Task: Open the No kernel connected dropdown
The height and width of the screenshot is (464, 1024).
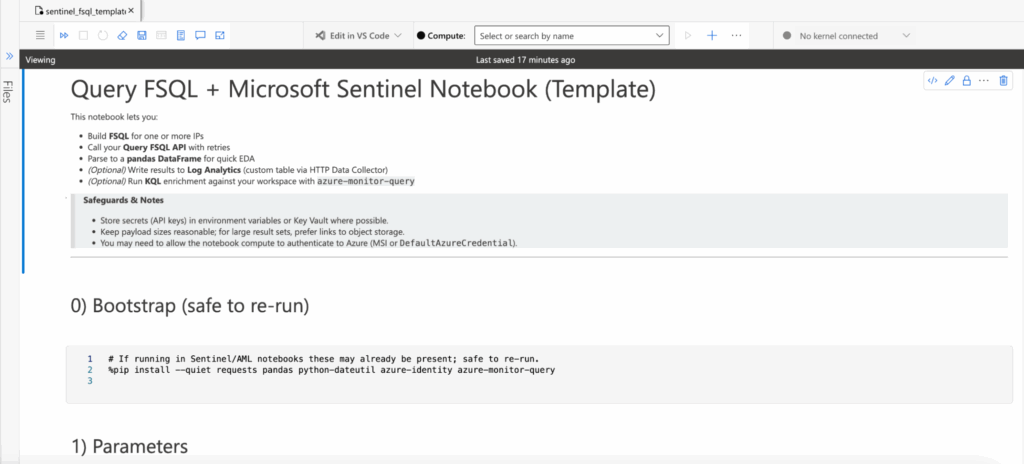Action: pyautogui.click(x=846, y=36)
